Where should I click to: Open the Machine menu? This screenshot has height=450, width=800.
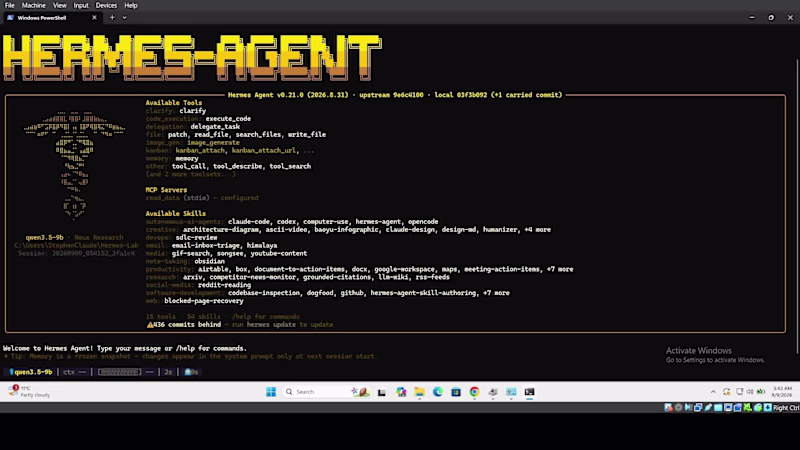click(x=34, y=5)
